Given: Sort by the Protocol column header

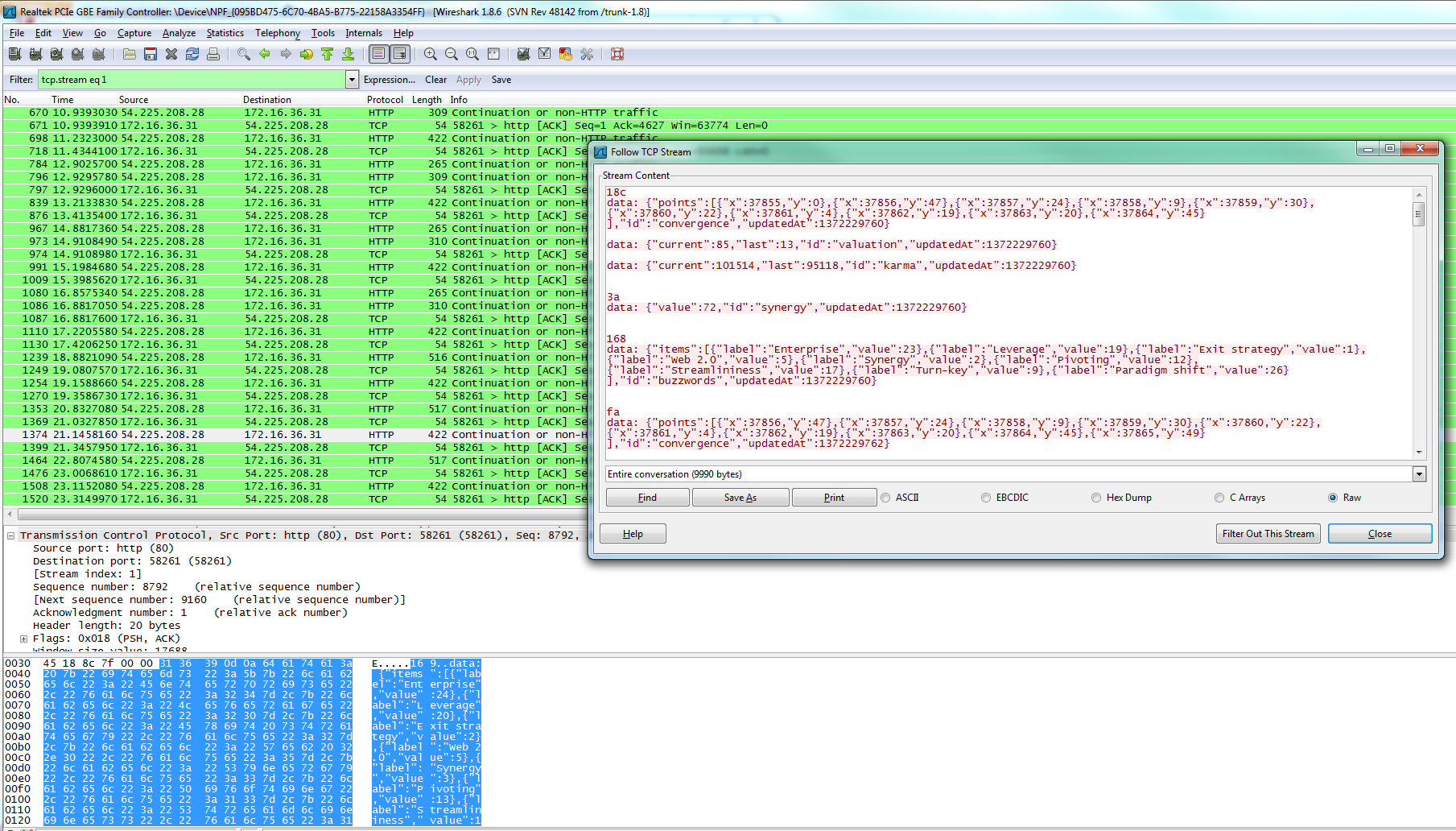Looking at the screenshot, I should point(385,100).
